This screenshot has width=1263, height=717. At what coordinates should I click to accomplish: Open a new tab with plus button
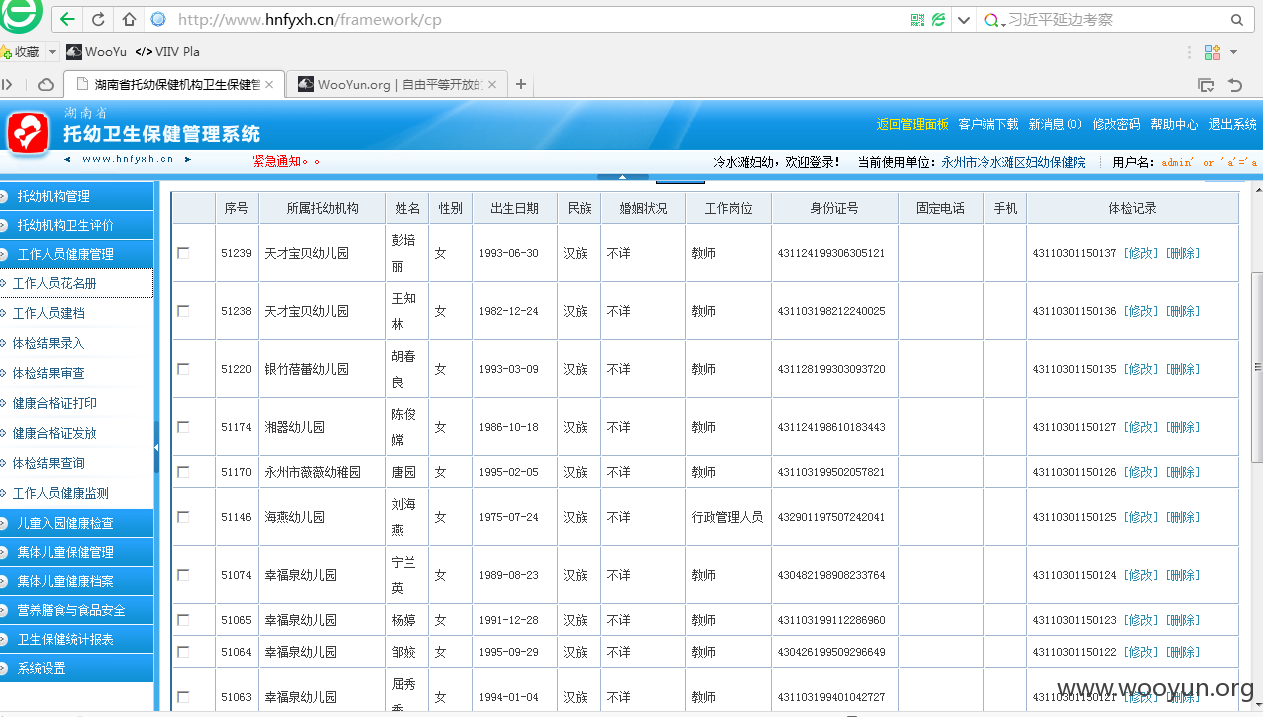(x=521, y=84)
